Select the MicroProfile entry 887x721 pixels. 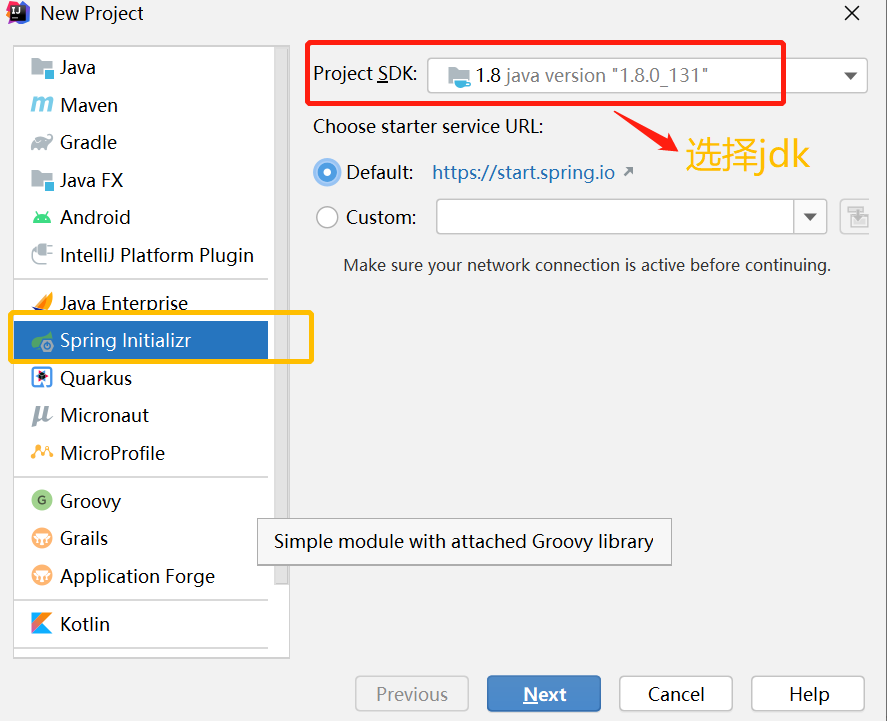point(141,453)
